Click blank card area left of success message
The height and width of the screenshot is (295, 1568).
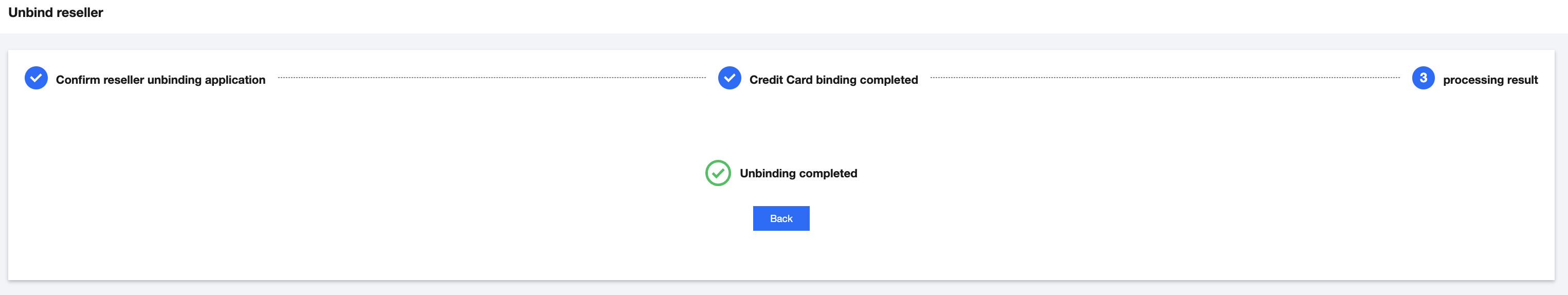click(x=365, y=173)
